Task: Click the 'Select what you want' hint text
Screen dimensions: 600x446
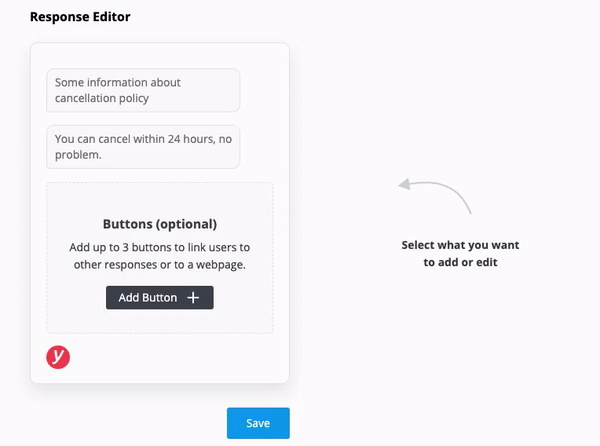Action: tap(460, 245)
